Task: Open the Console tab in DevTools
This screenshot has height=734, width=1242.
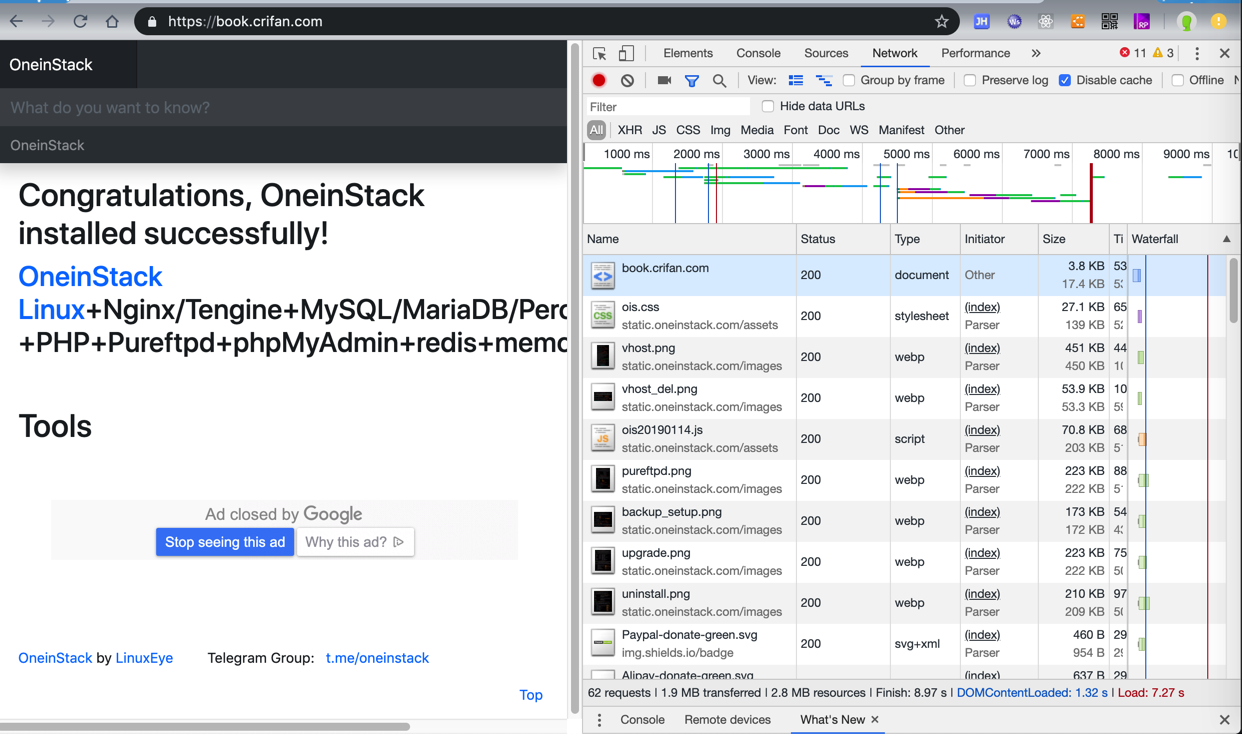Action: click(x=758, y=53)
